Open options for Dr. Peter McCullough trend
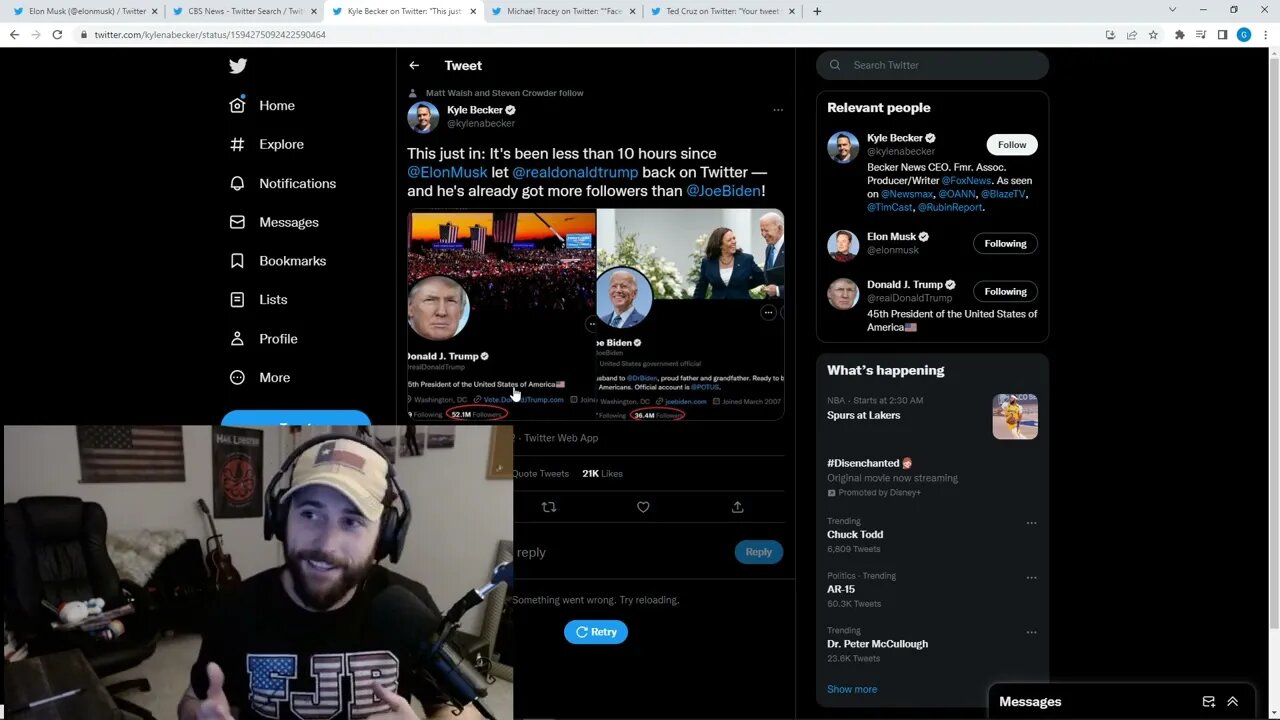 pos(1031,633)
